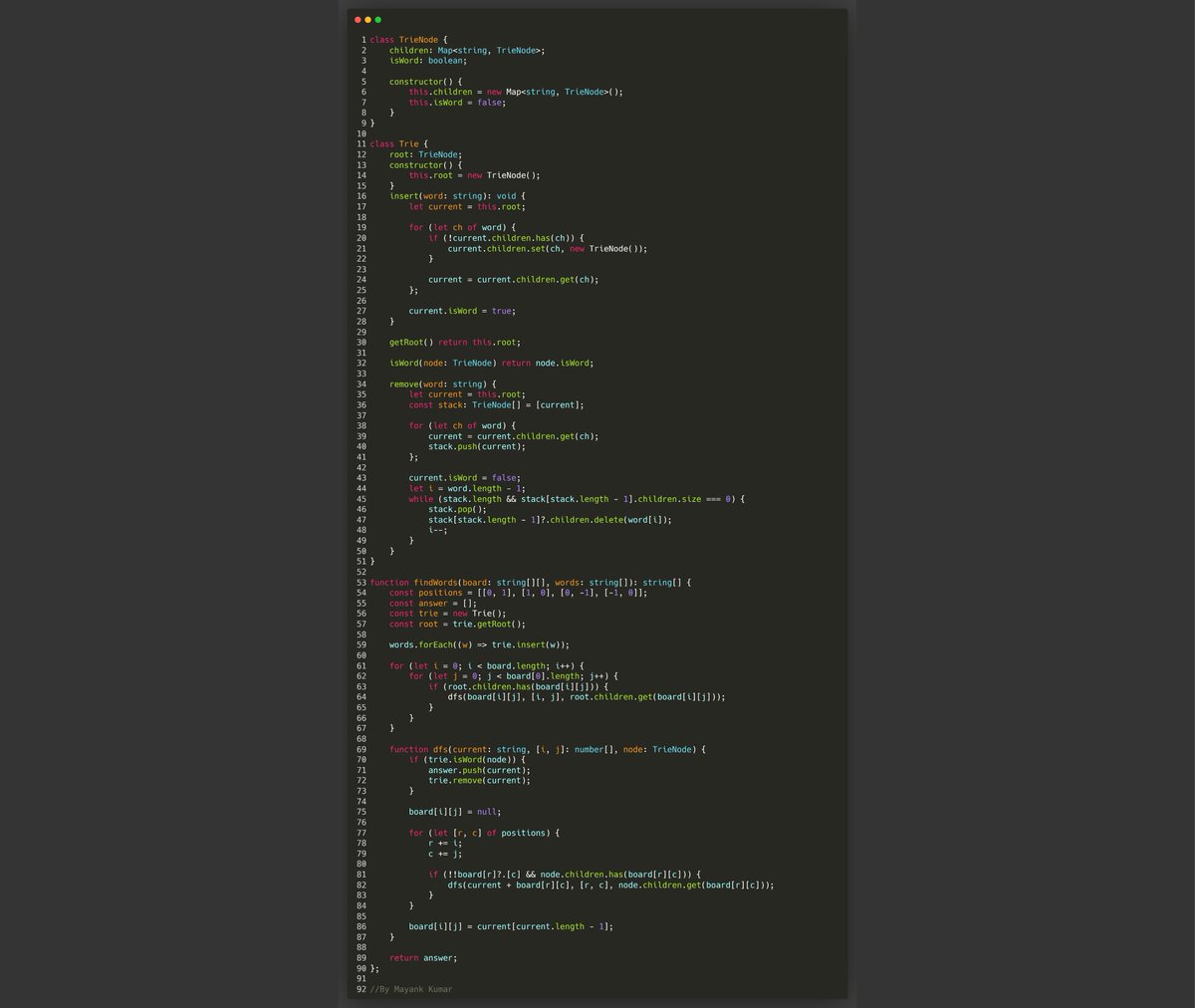The width and height of the screenshot is (1195, 1008).
Task: Select "if (trie.isWord(node)) {" line
Action: 467,760
